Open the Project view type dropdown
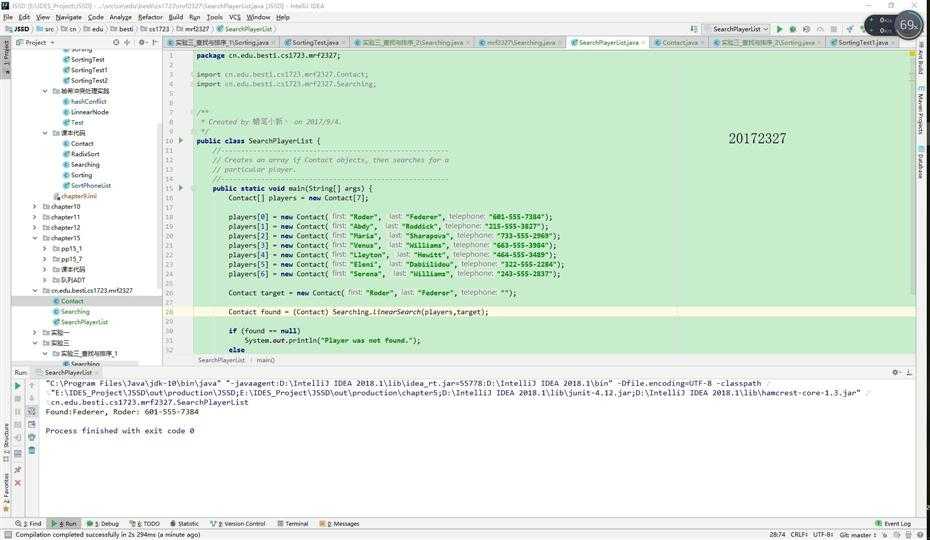Viewport: 930px width, 540px height. [36, 42]
